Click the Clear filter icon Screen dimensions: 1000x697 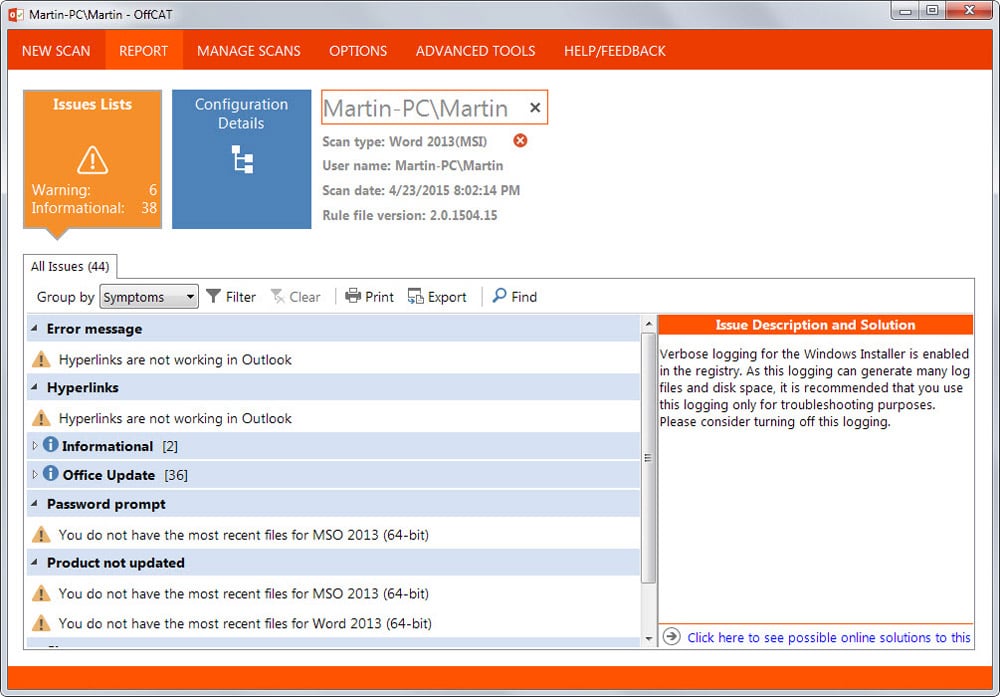[x=277, y=297]
